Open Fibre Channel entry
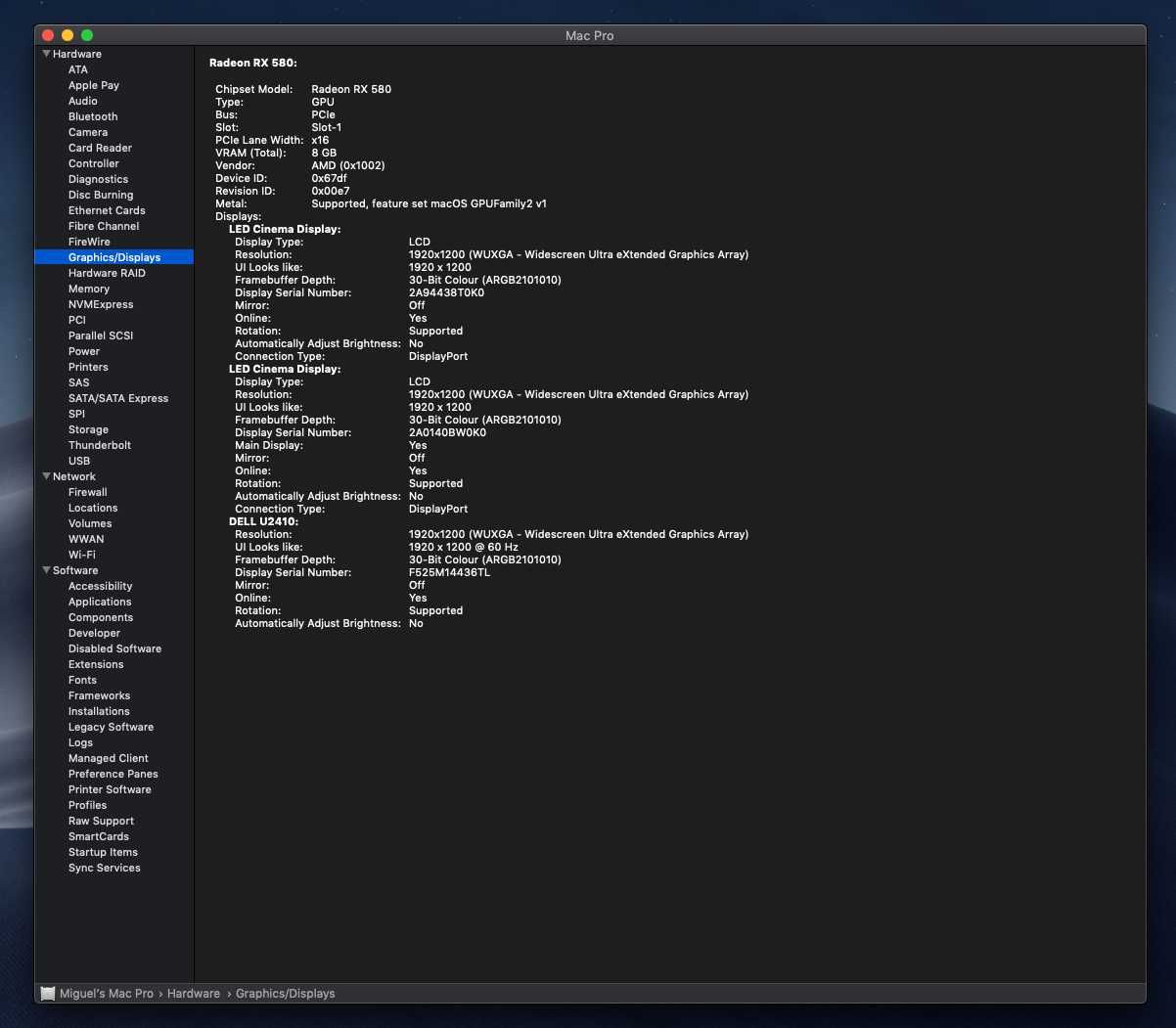Image resolution: width=1176 pixels, height=1028 pixels. [x=104, y=226]
